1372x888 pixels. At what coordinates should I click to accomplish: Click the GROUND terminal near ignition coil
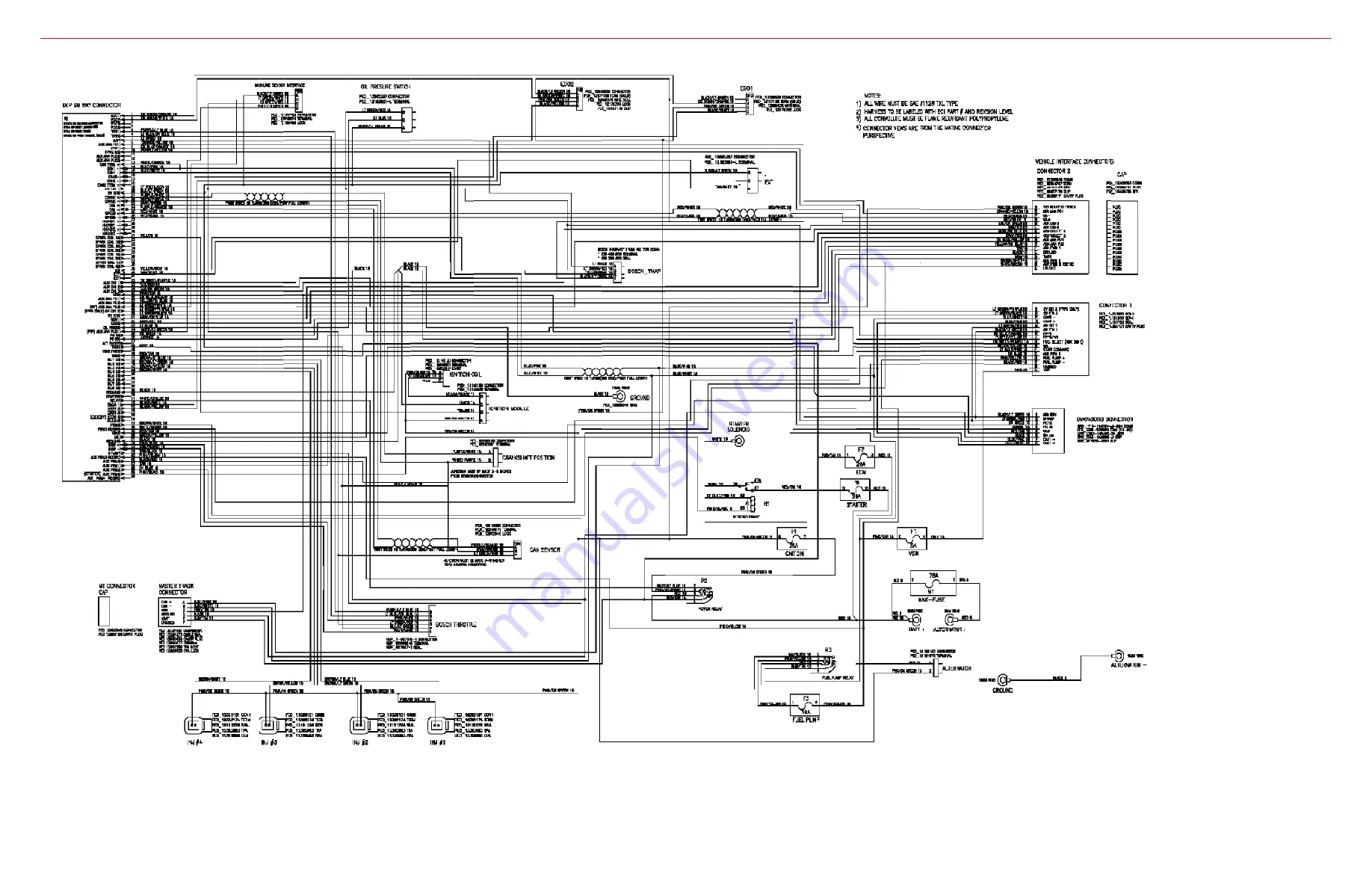[619, 398]
